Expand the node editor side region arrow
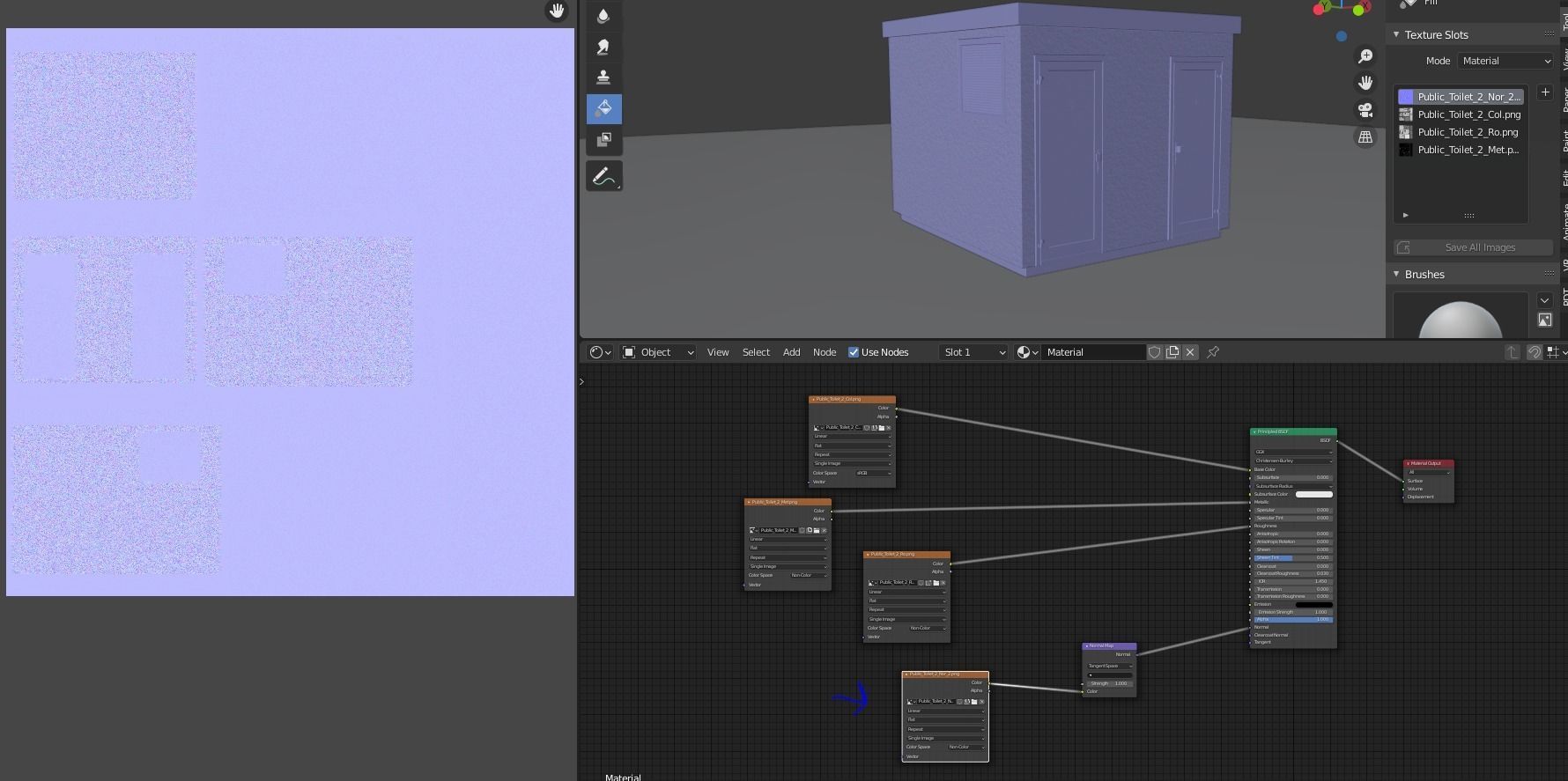Screen dimensions: 1568x781 581,381
